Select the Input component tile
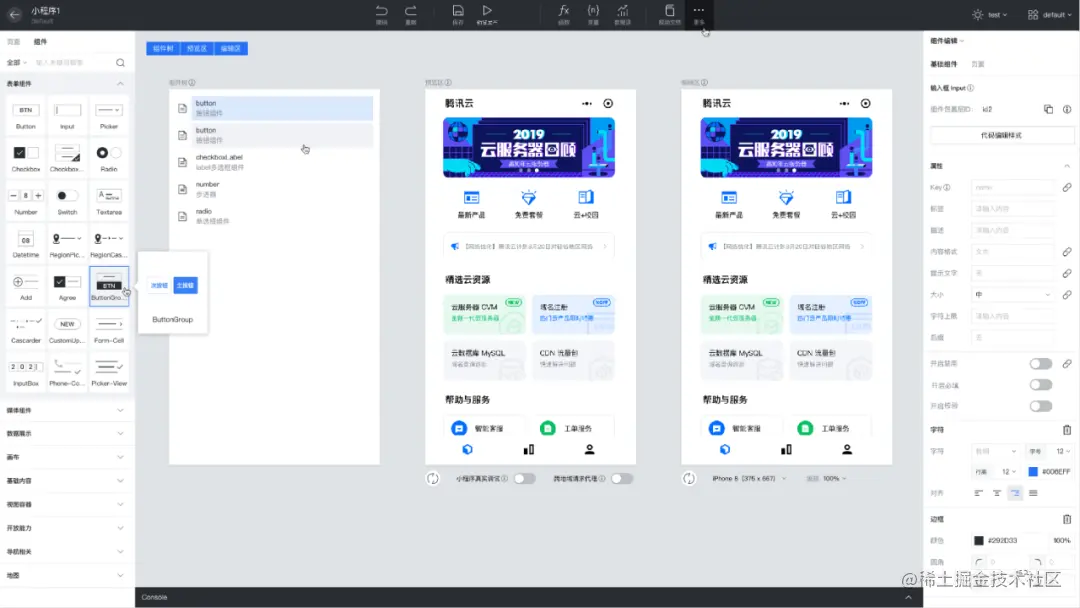The width and height of the screenshot is (1080, 608). pyautogui.click(x=67, y=116)
